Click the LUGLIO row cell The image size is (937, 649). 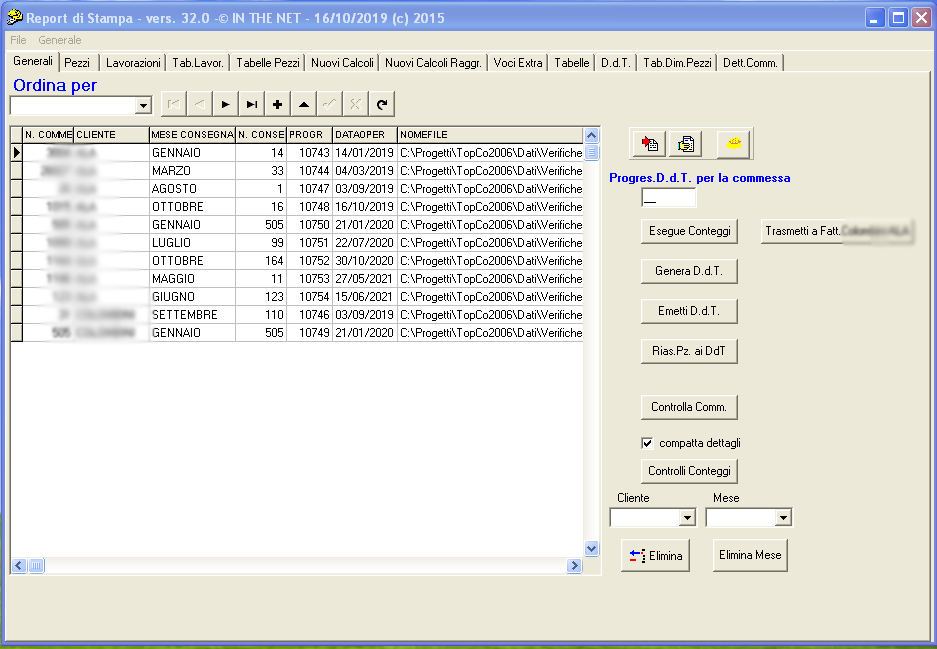coord(192,243)
